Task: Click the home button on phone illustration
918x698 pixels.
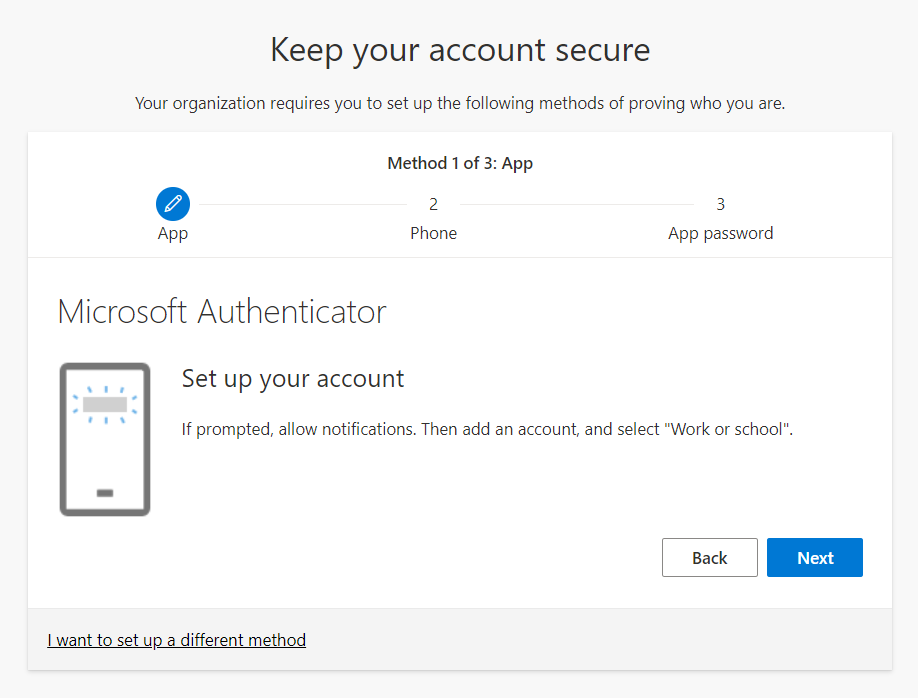Action: pyautogui.click(x=105, y=493)
